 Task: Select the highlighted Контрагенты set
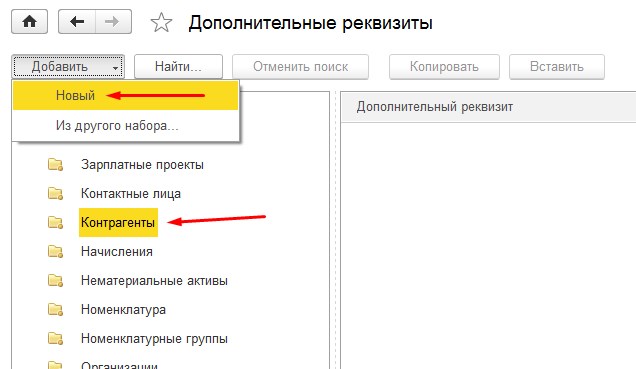(x=118, y=222)
